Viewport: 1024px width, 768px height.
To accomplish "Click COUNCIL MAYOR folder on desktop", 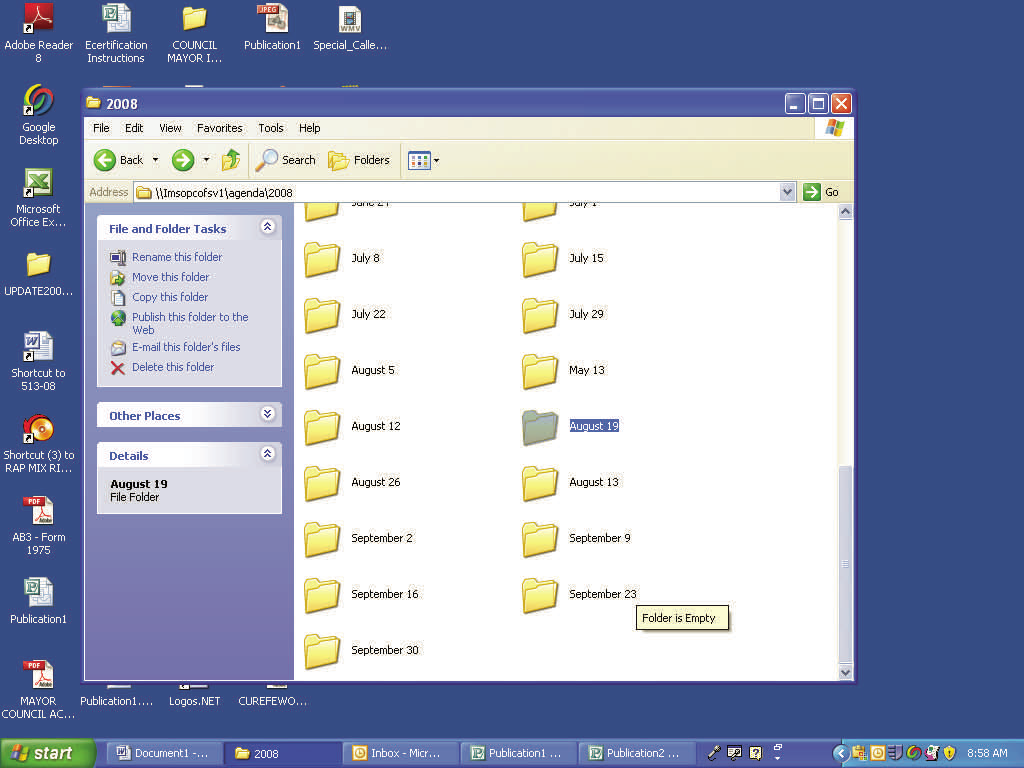I will (195, 33).
